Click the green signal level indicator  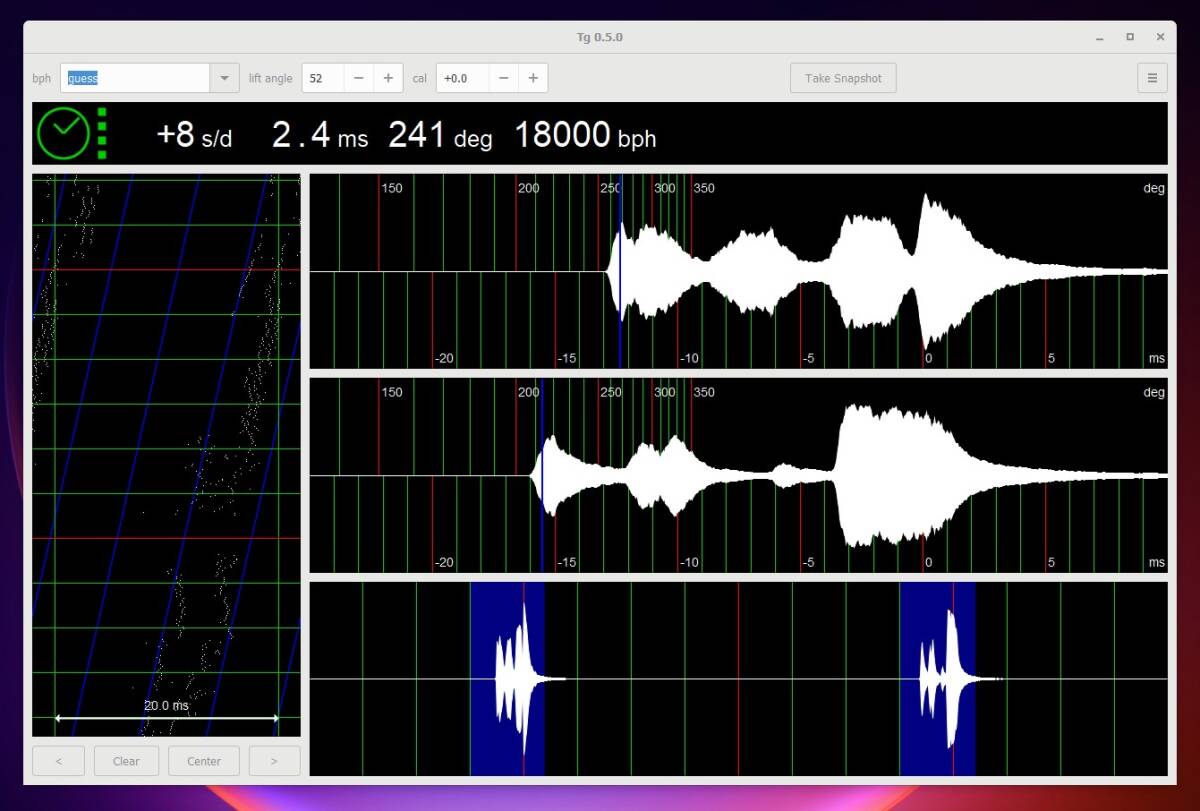coord(101,134)
